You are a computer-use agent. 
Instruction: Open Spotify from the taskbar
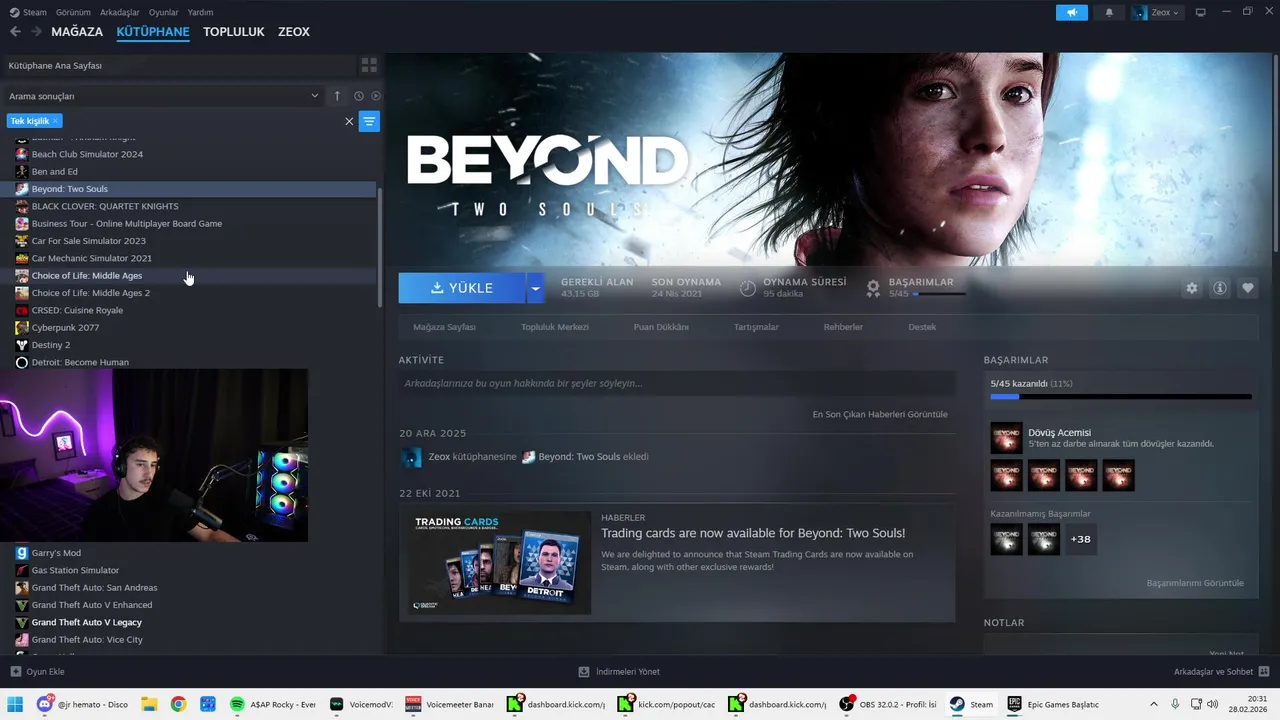pos(272,704)
